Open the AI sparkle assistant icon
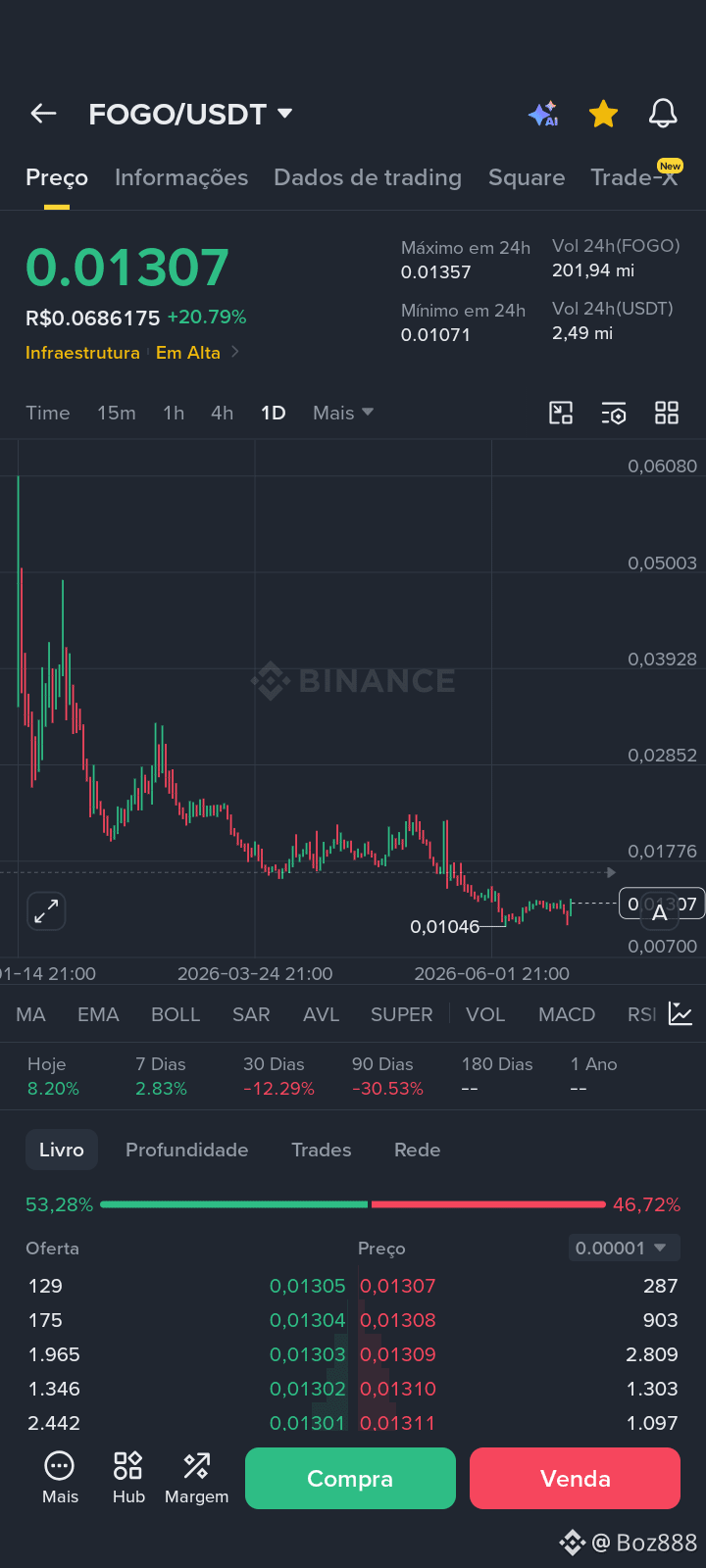Image resolution: width=706 pixels, height=1568 pixels. pyautogui.click(x=543, y=114)
